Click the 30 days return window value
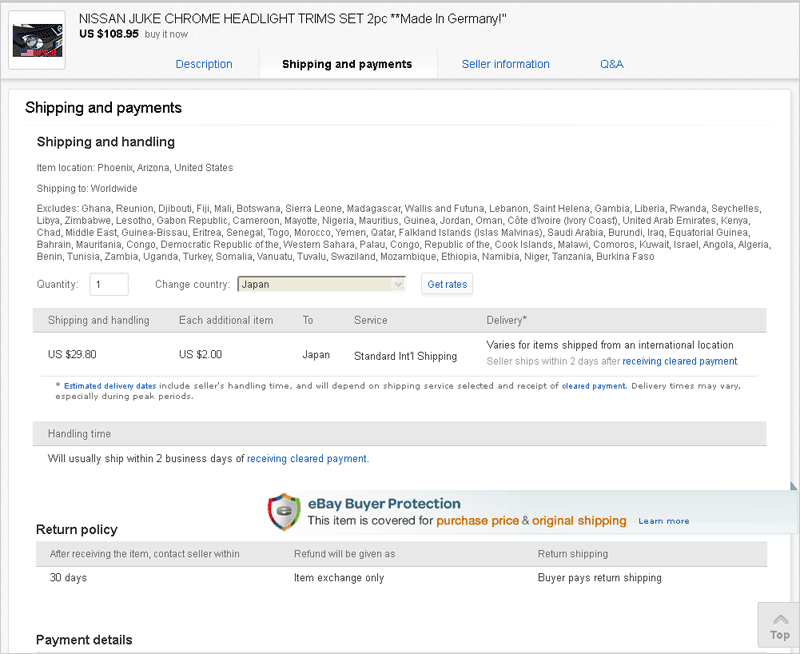 [x=68, y=578]
